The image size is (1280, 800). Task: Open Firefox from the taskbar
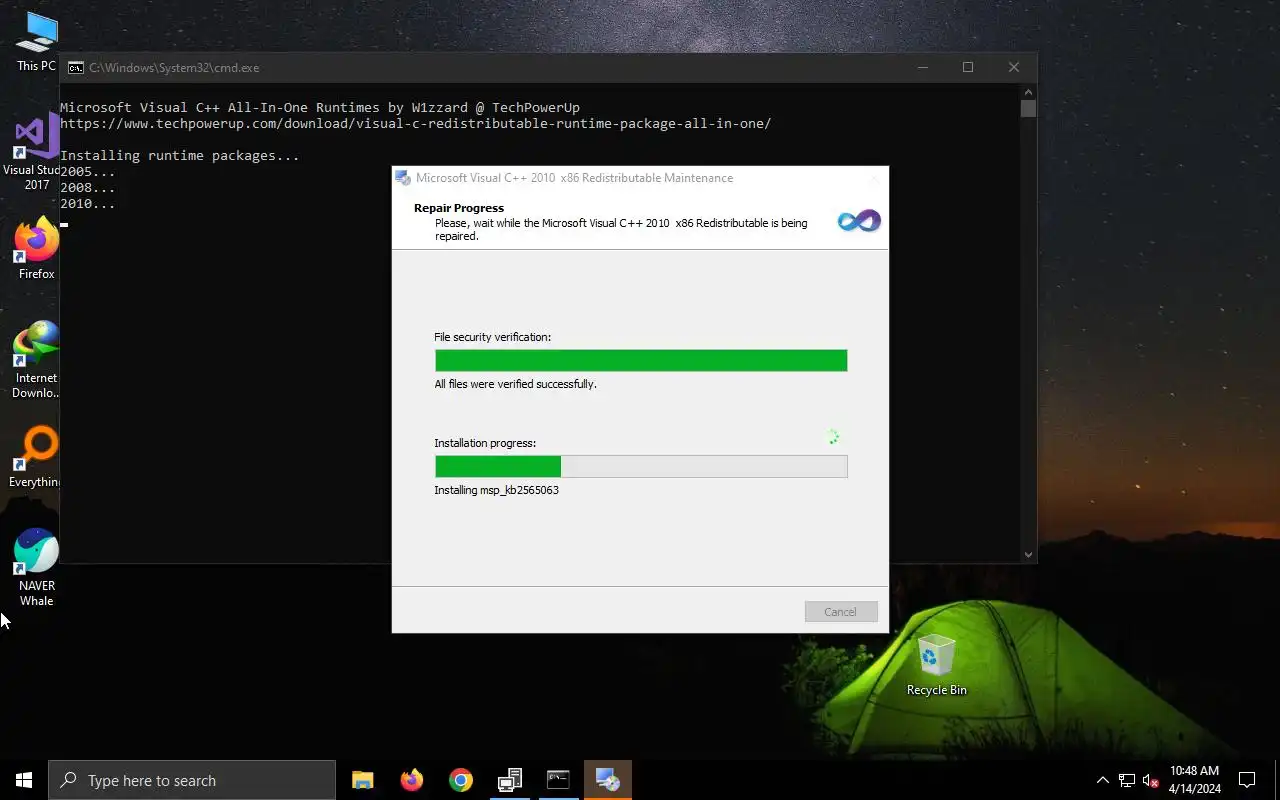pyautogui.click(x=411, y=780)
